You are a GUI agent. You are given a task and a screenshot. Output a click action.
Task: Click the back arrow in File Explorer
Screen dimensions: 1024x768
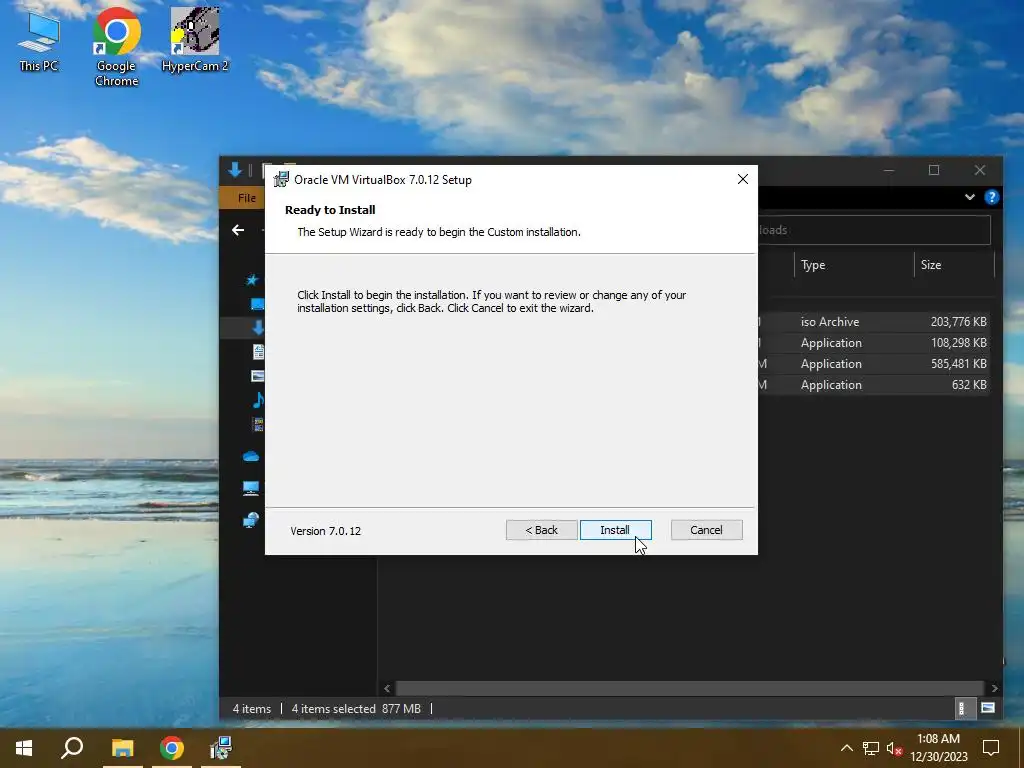[238, 230]
